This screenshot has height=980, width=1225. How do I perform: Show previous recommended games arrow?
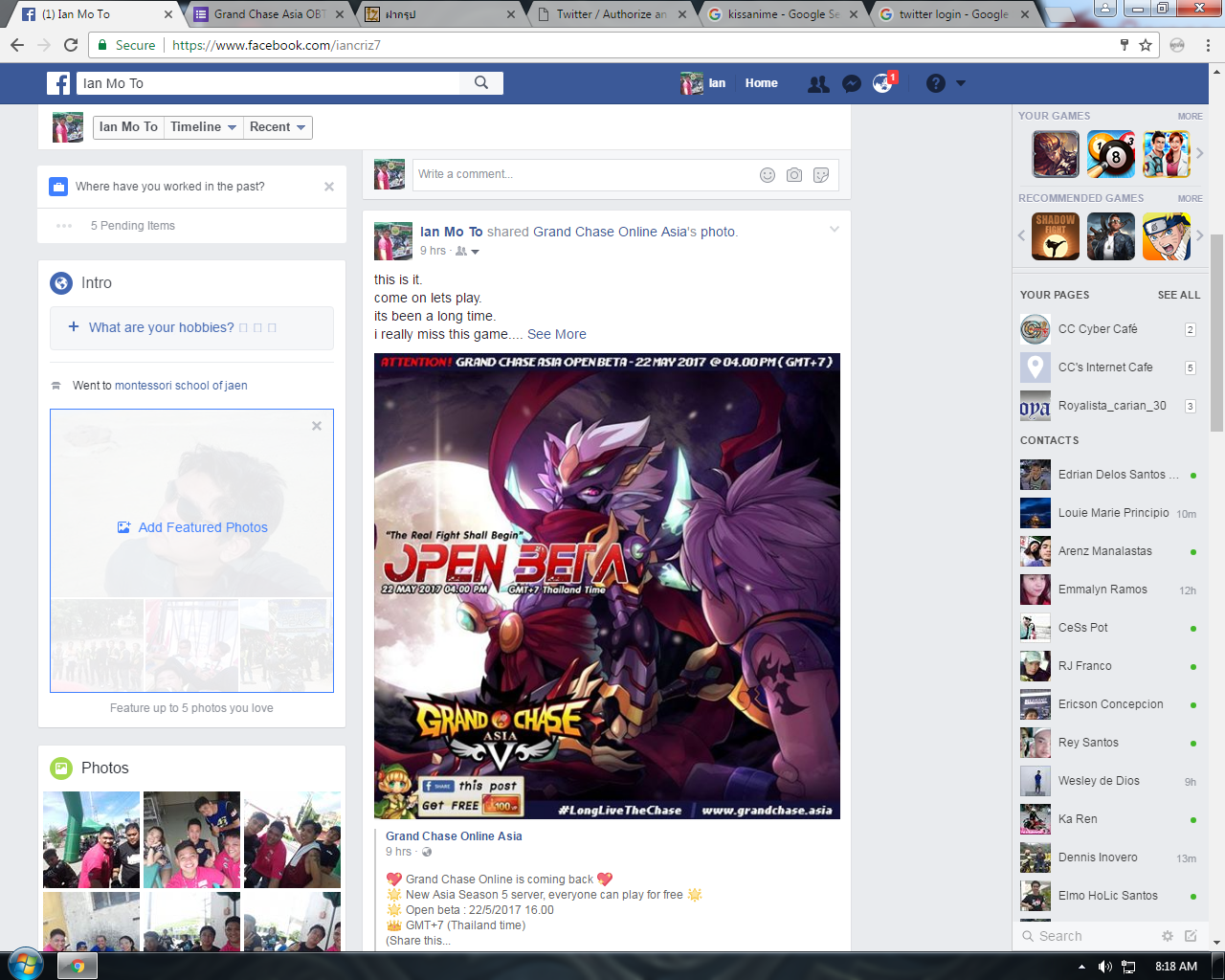pyautogui.click(x=1021, y=235)
